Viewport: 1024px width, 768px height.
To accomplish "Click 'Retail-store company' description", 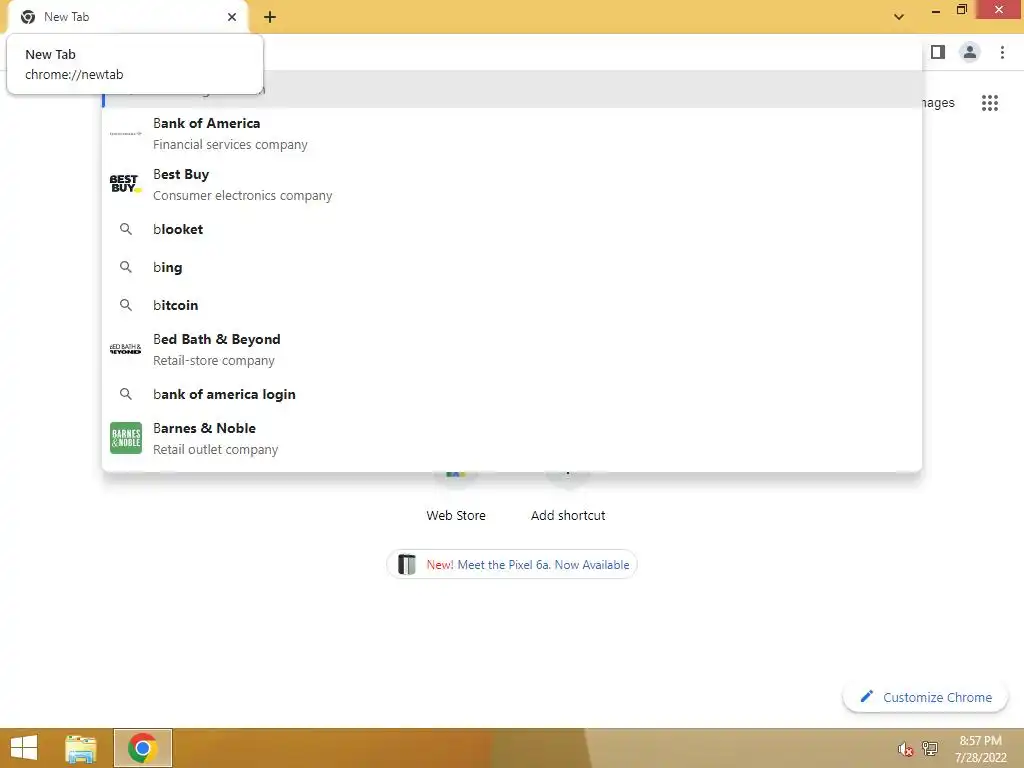I will pos(214,360).
